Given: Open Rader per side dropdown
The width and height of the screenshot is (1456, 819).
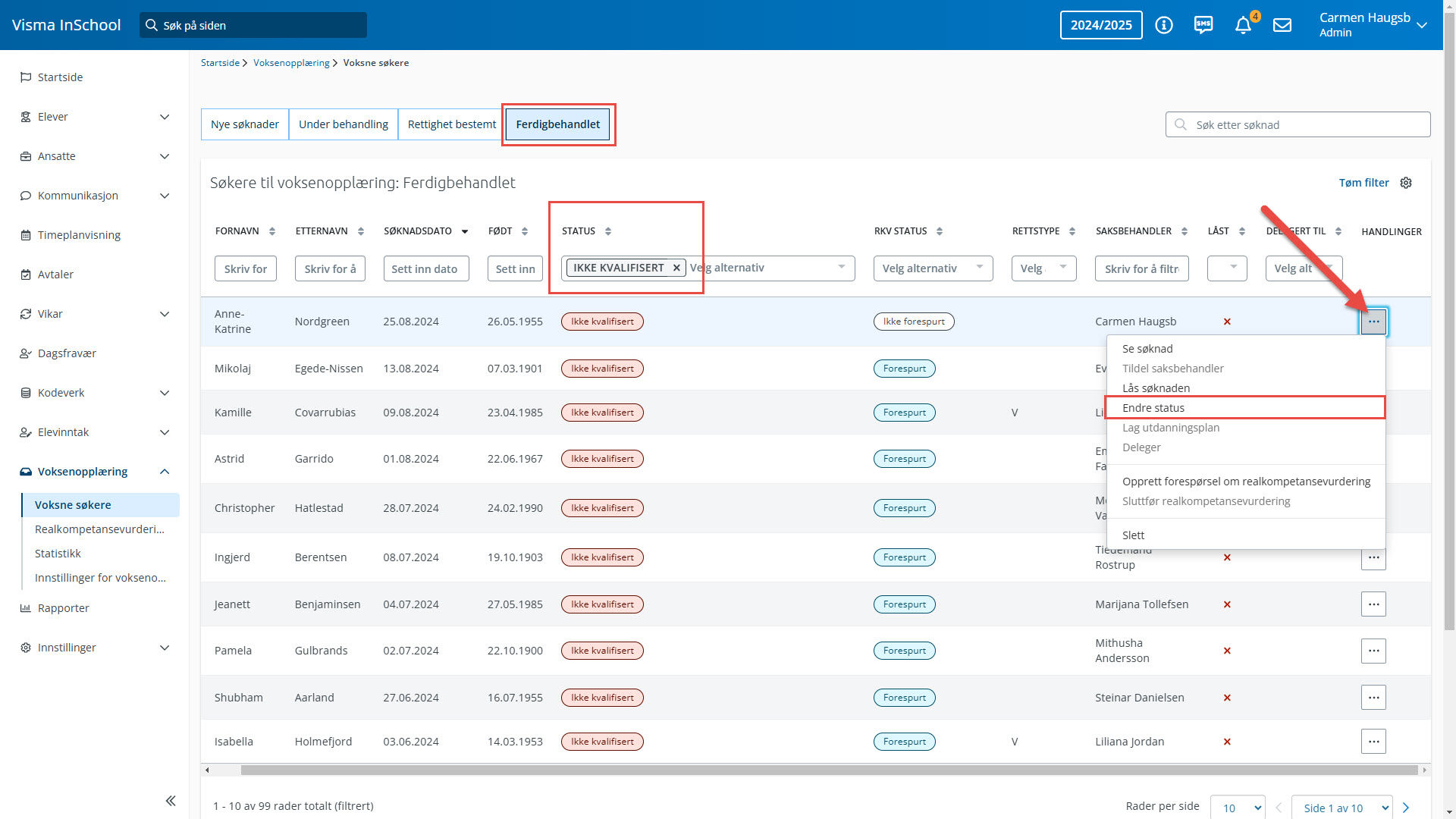Looking at the screenshot, I should [1238, 808].
